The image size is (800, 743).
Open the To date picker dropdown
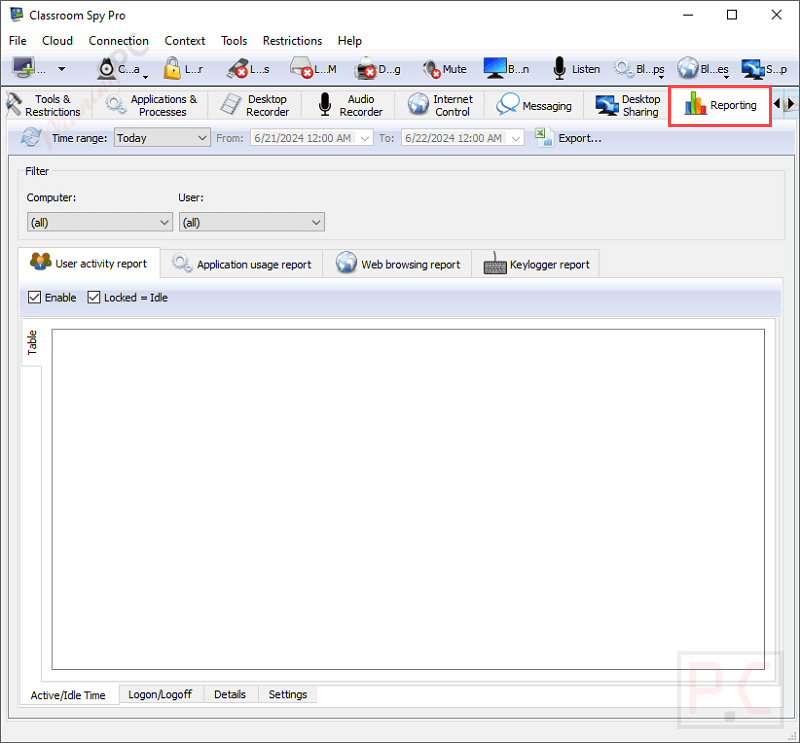click(516, 138)
